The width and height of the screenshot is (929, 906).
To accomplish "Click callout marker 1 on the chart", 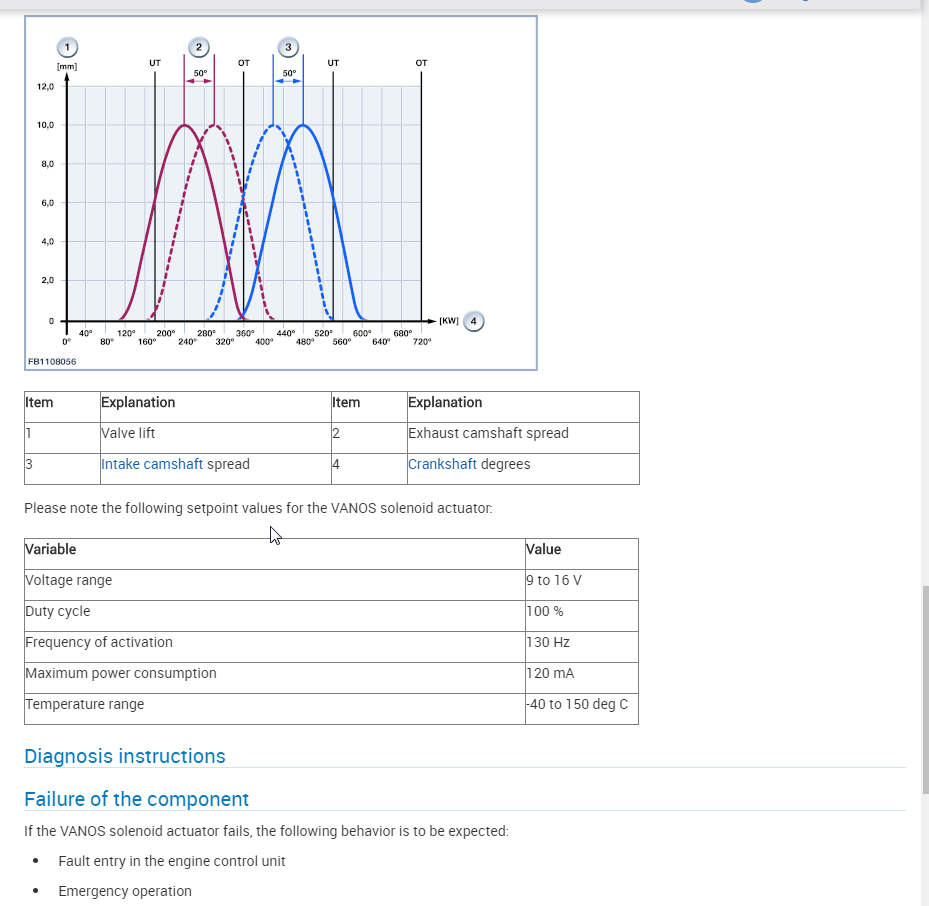I will (x=67, y=47).
